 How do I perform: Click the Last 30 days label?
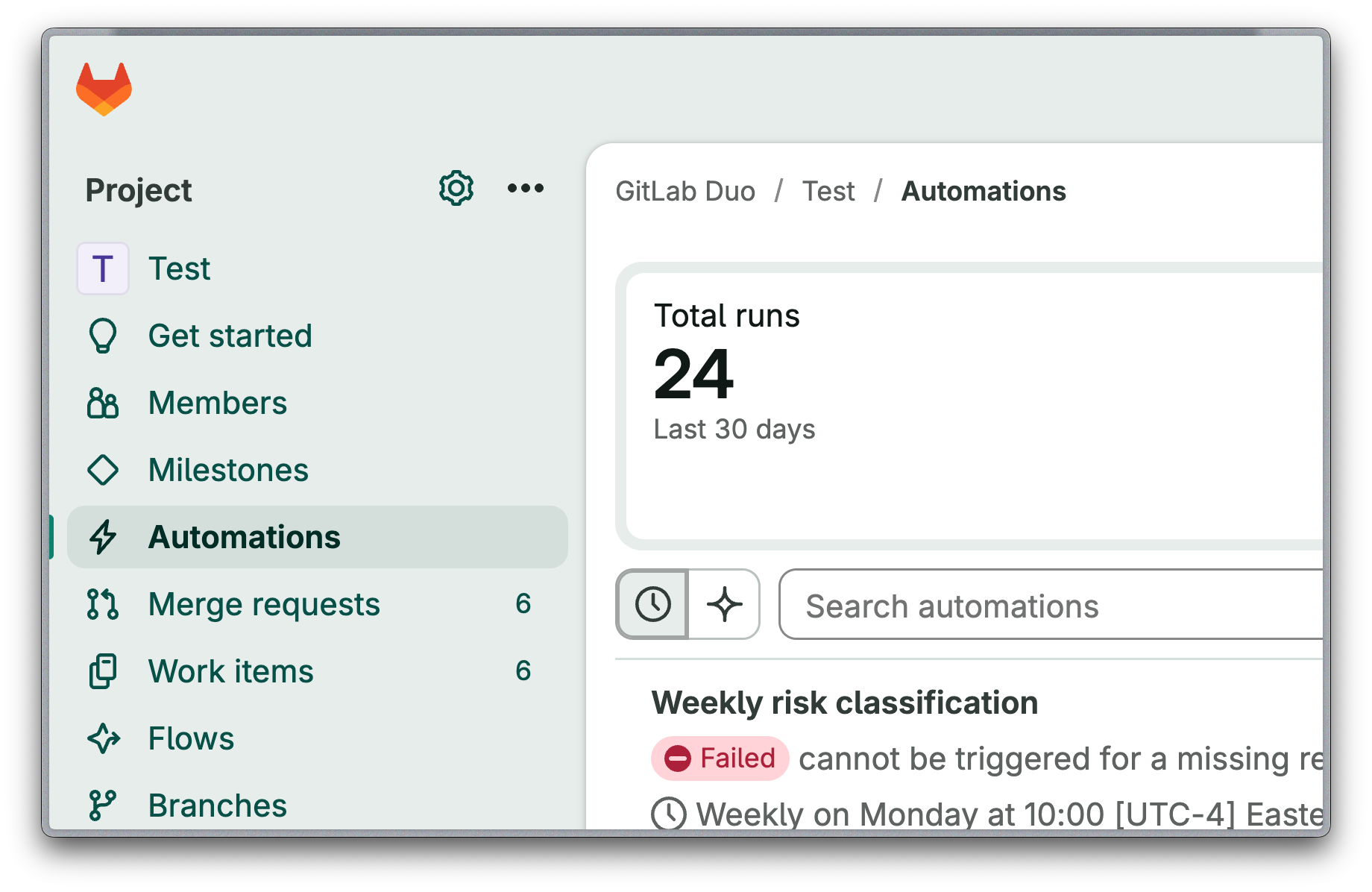734,430
